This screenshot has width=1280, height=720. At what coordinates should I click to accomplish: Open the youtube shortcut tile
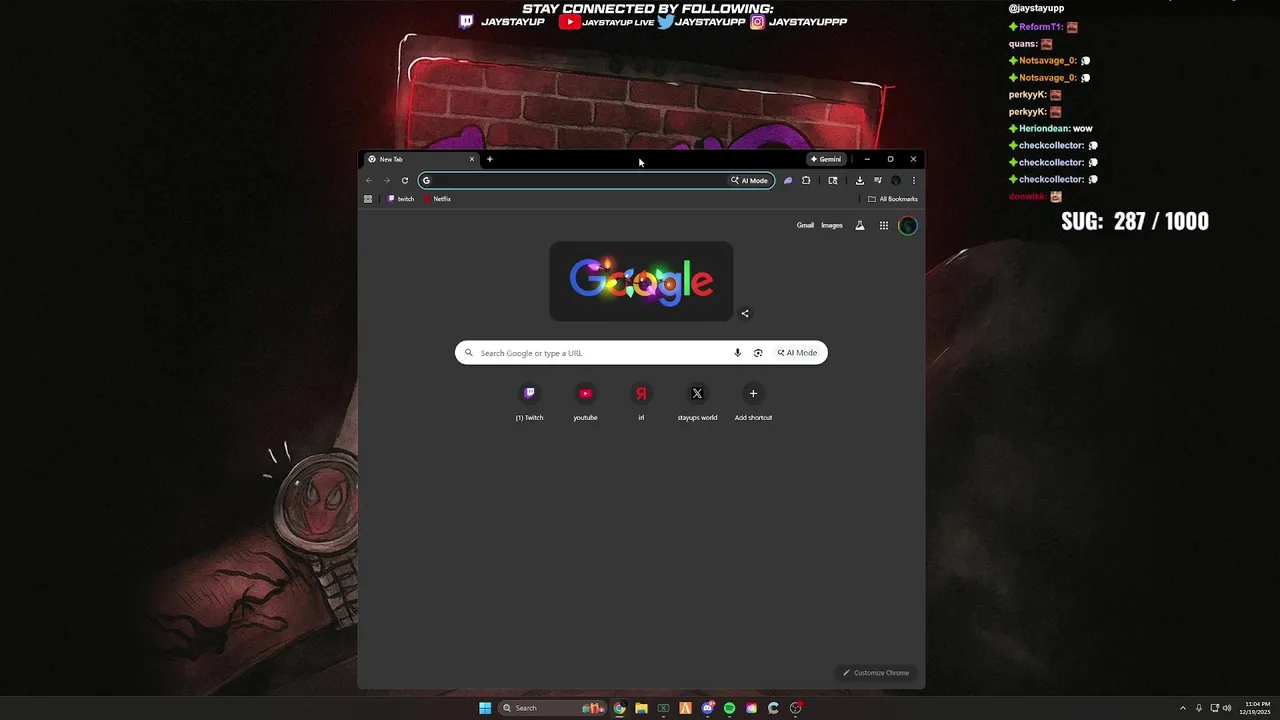tap(586, 401)
